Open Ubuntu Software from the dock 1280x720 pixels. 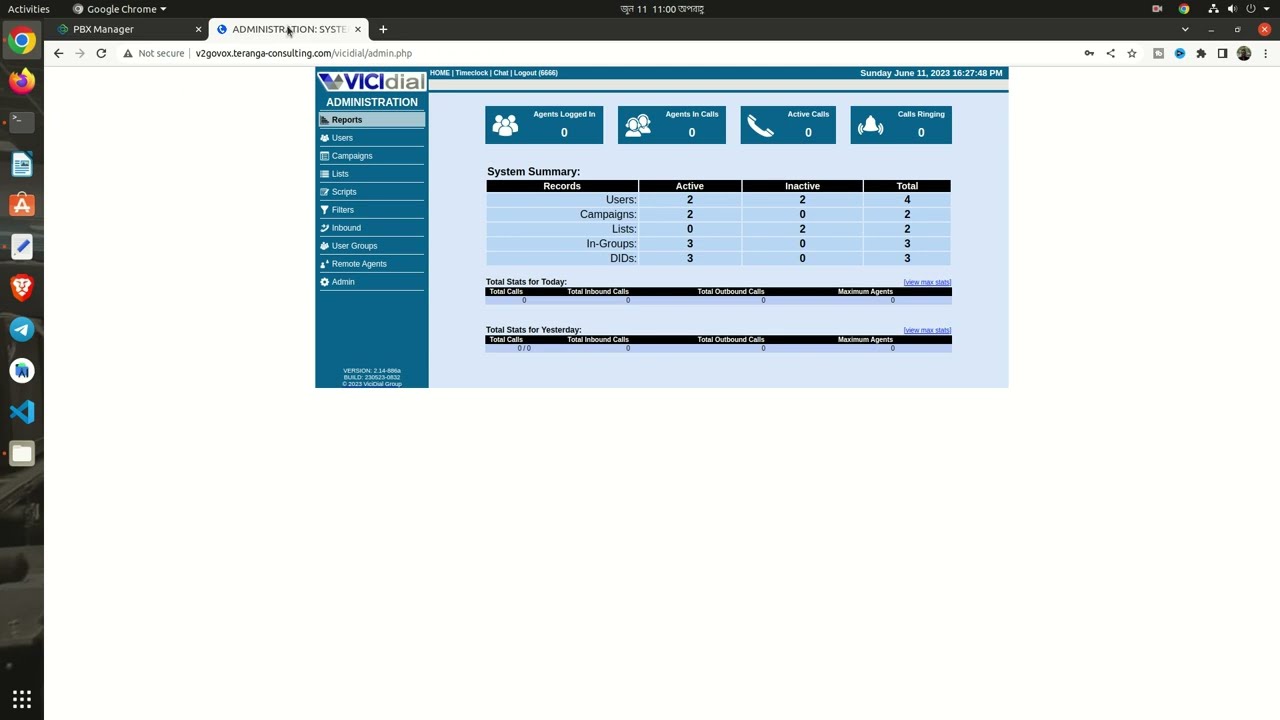(22, 205)
